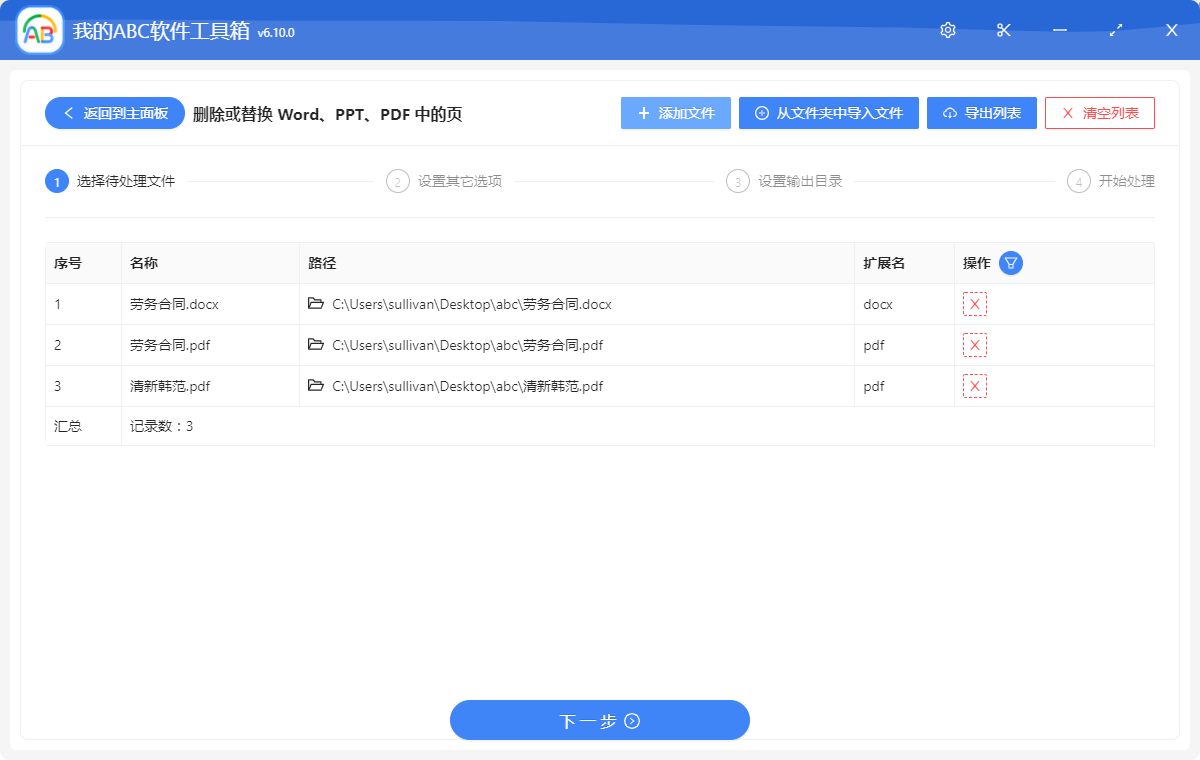1200x760 pixels.
Task: Click the folder icon beside 劳务合同.pdf path
Action: click(x=317, y=344)
